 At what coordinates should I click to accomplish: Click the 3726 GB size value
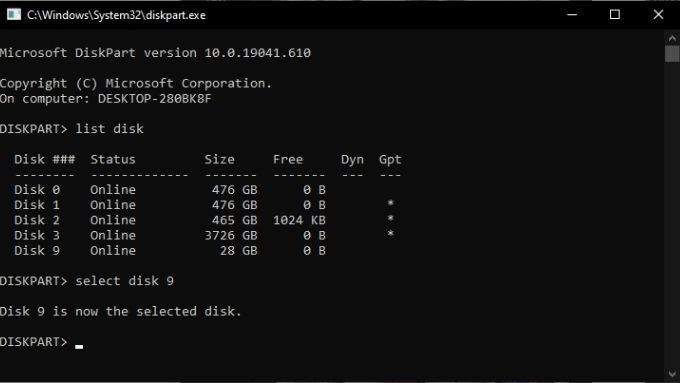click(231, 236)
